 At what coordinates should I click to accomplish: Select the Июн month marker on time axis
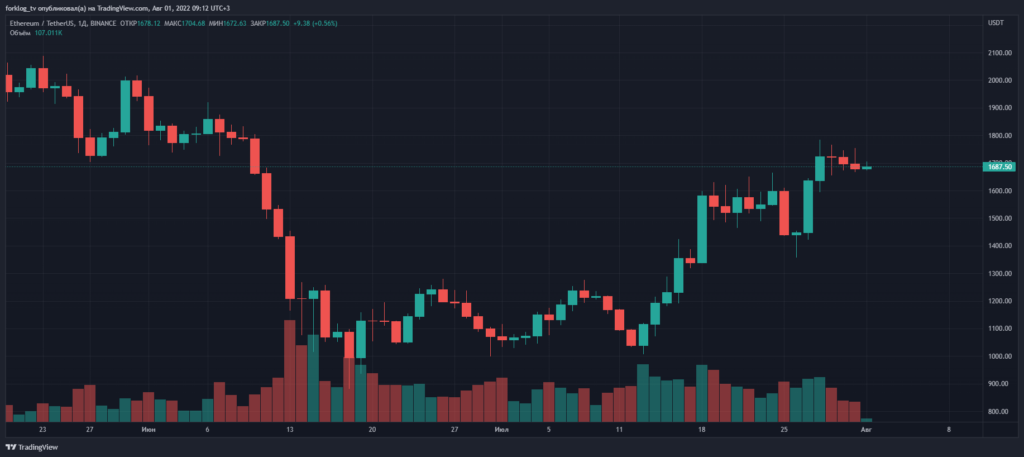point(148,429)
